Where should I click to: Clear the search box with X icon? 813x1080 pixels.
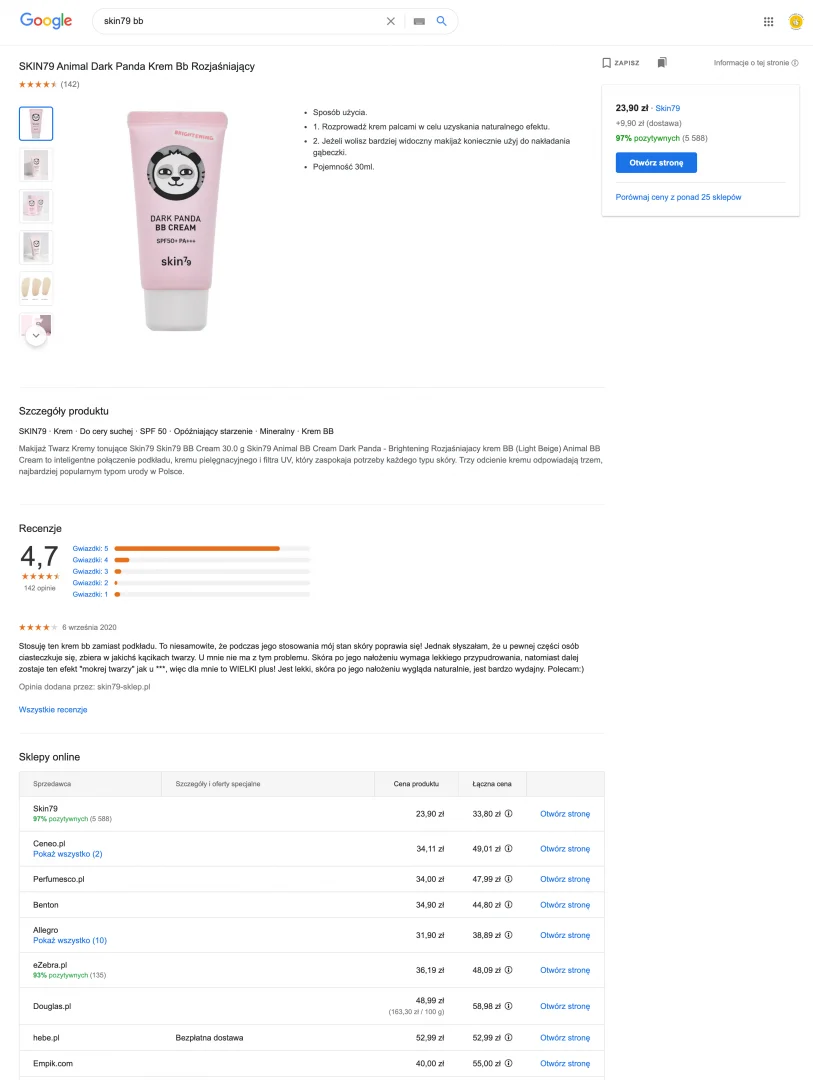(x=391, y=21)
